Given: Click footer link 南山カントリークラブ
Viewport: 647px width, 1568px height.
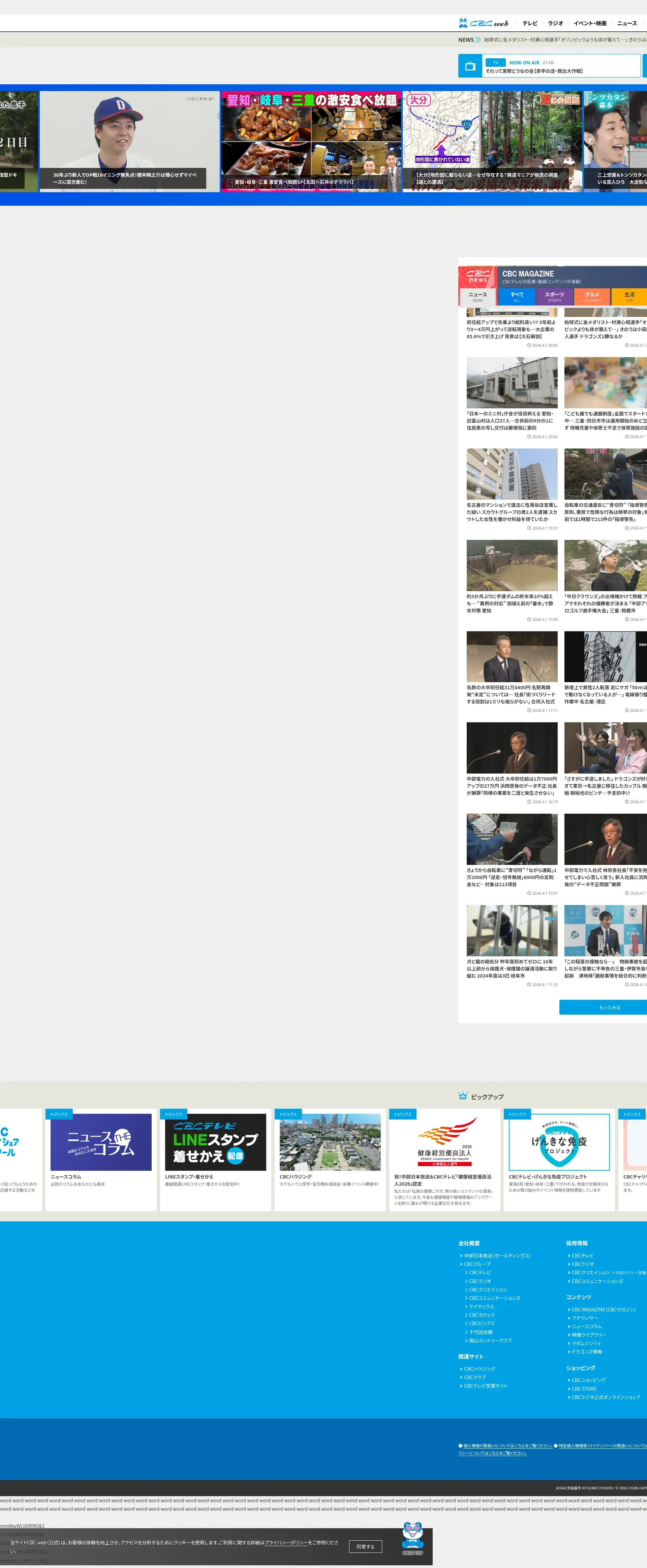Looking at the screenshot, I should 490,1340.
